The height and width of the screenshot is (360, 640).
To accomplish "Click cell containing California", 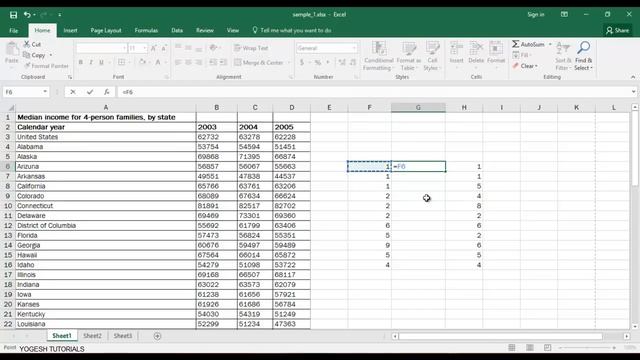I will click(106, 186).
